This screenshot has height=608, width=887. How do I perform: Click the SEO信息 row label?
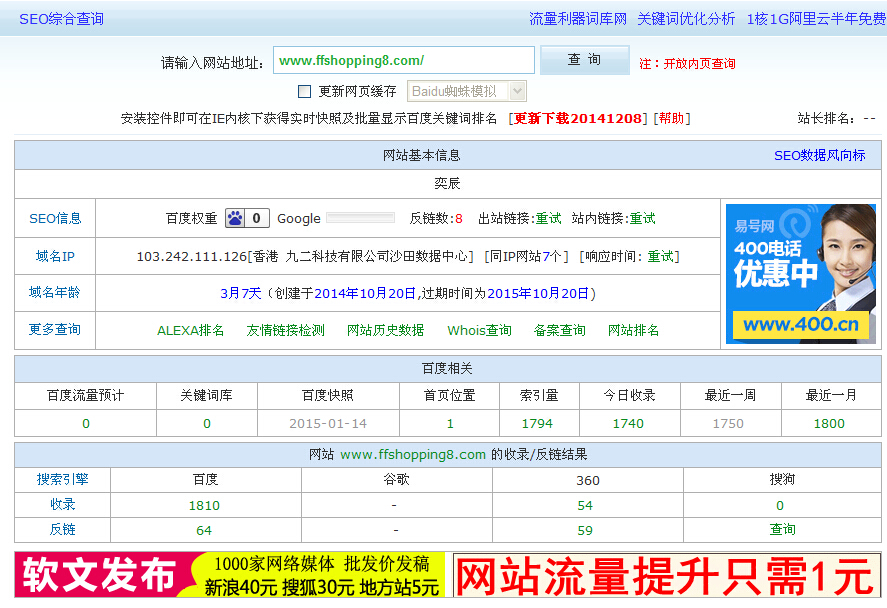coord(55,218)
